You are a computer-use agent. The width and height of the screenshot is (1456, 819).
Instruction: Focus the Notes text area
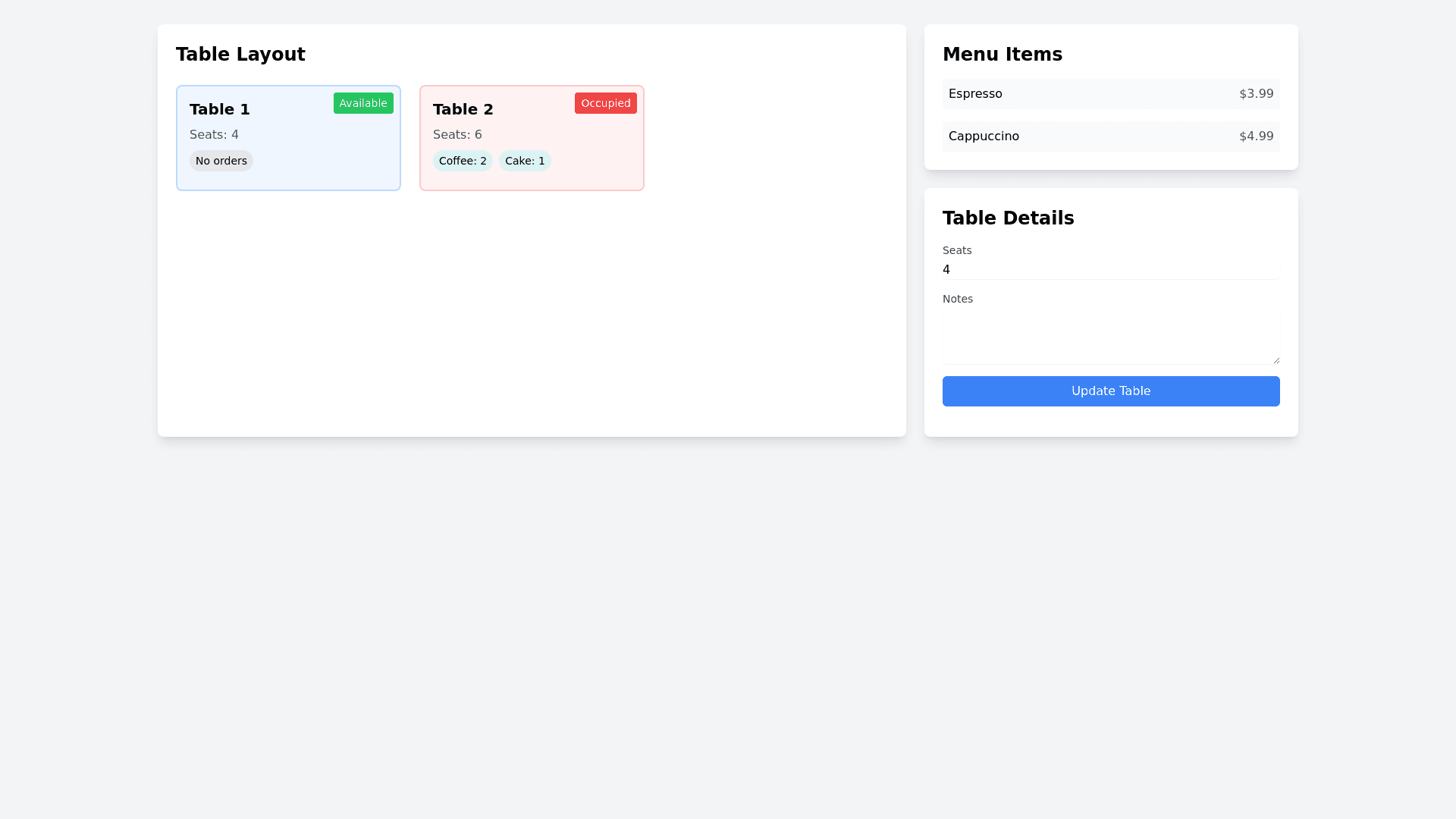pos(1110,338)
